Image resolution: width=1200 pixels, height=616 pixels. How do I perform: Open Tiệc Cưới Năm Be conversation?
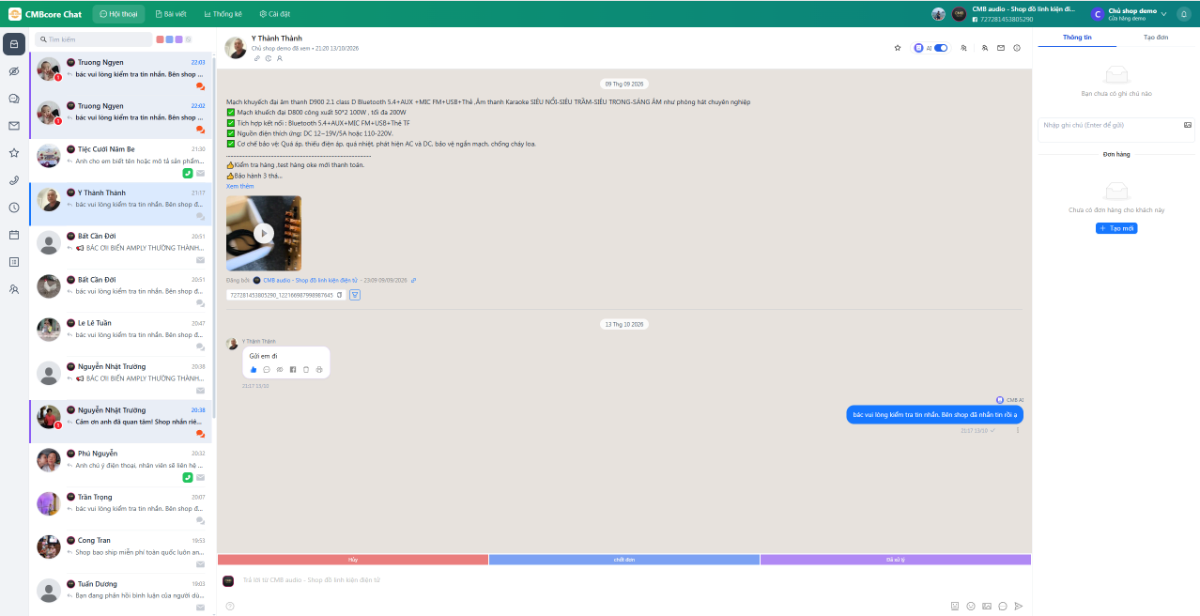pyautogui.click(x=121, y=160)
